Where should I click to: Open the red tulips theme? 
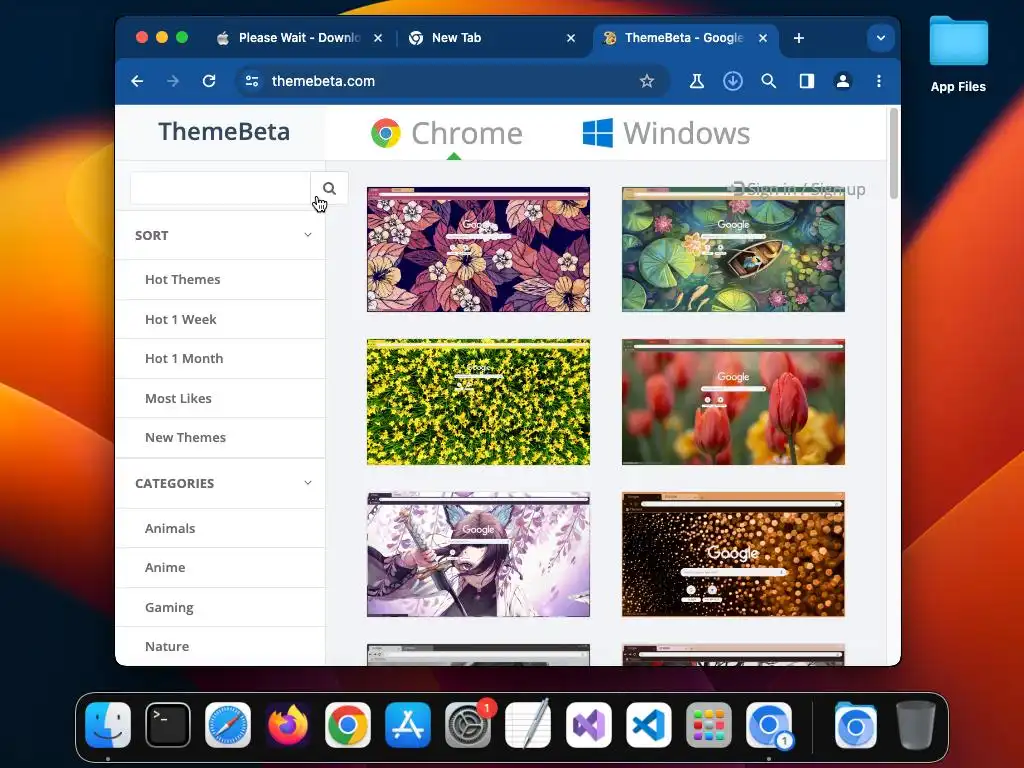733,402
